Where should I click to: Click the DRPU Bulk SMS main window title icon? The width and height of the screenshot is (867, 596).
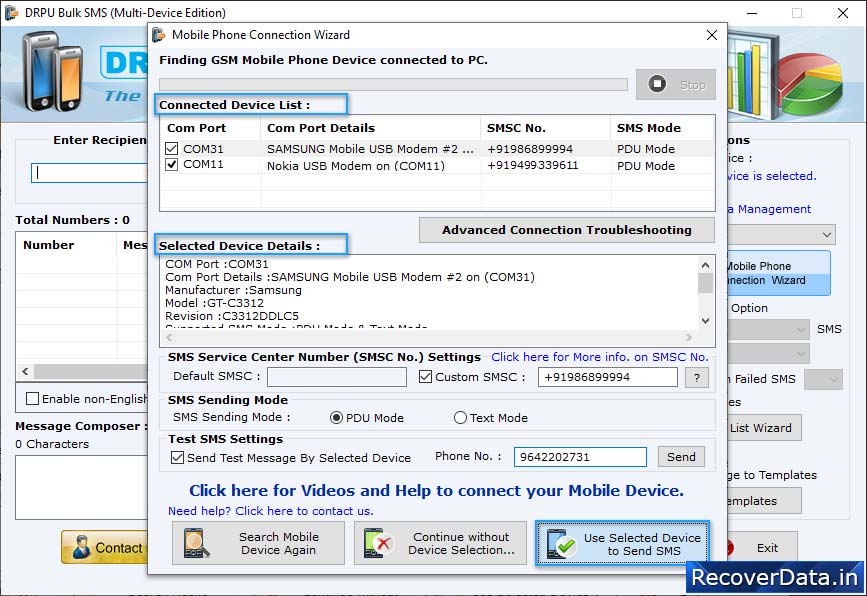[12, 12]
